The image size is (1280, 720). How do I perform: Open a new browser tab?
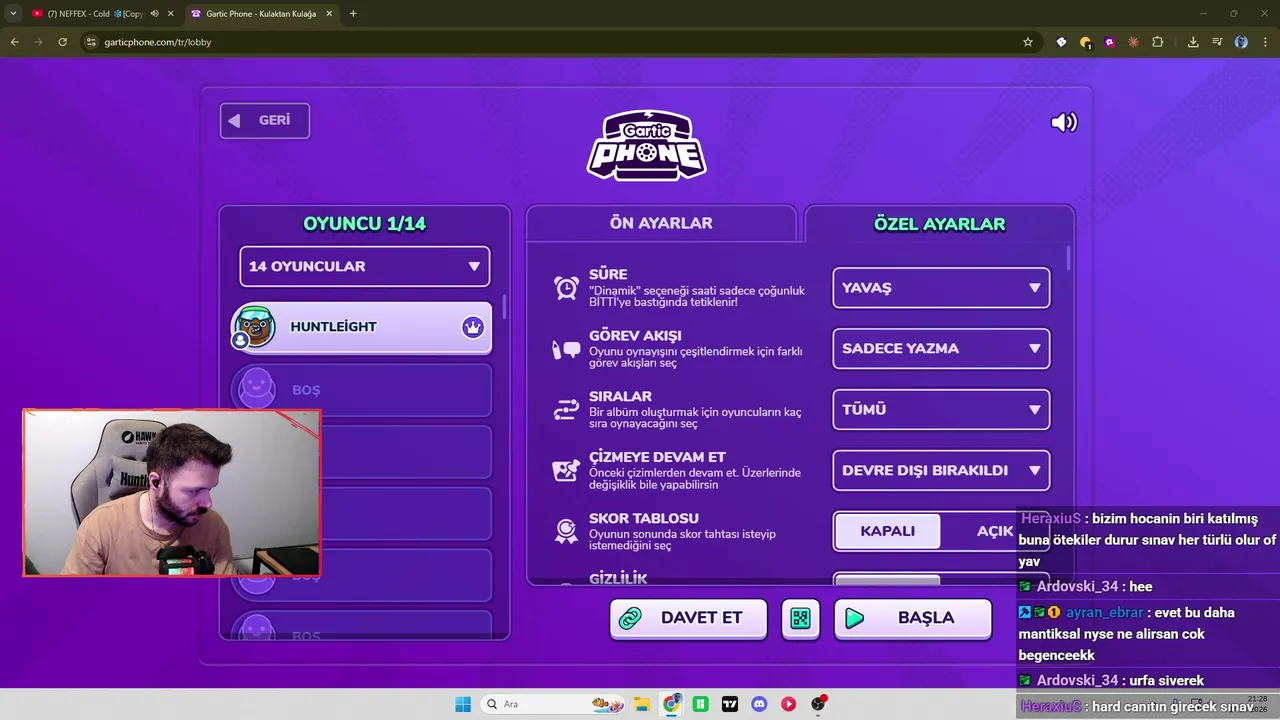click(x=353, y=14)
